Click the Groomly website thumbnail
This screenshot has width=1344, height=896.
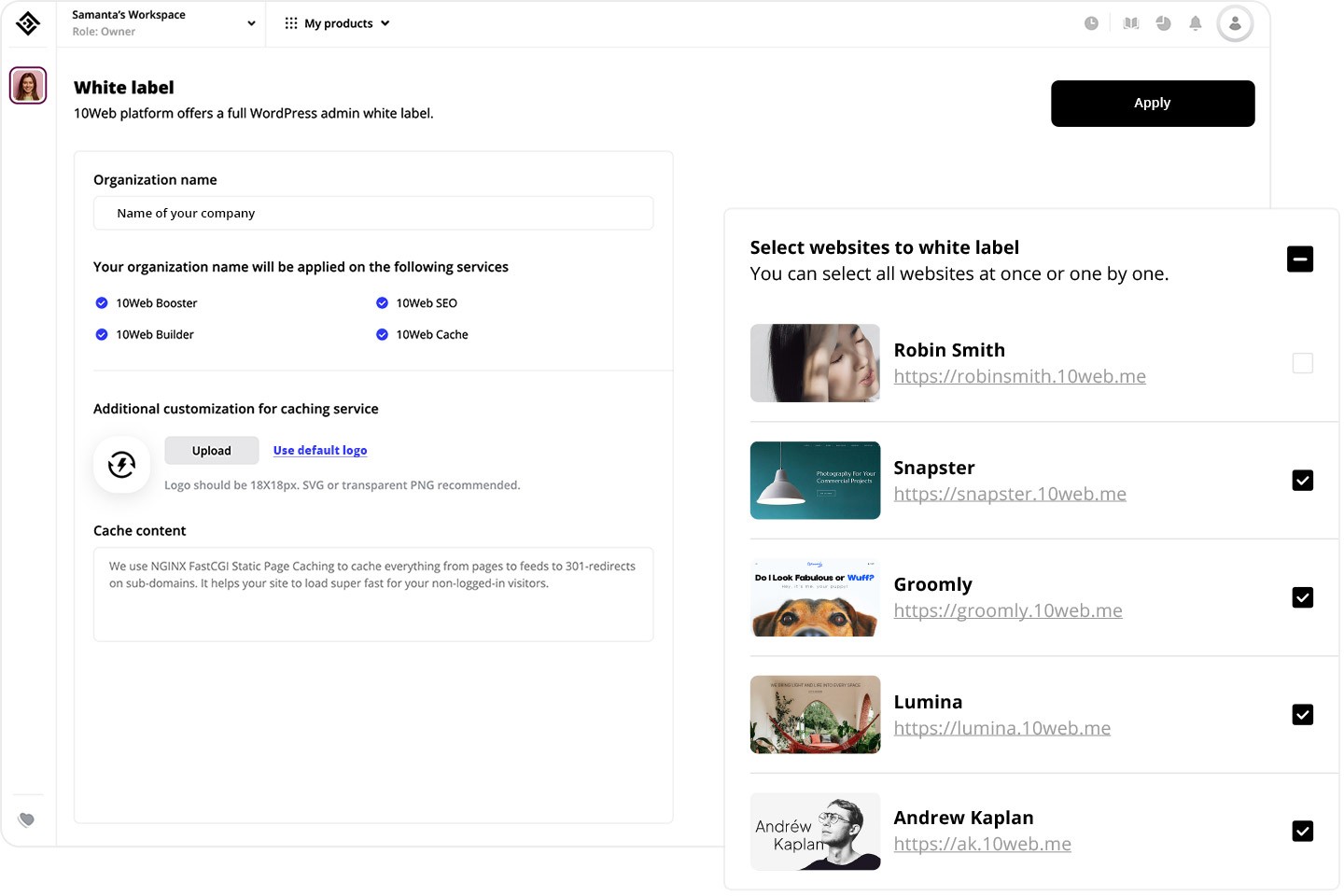[x=815, y=597]
